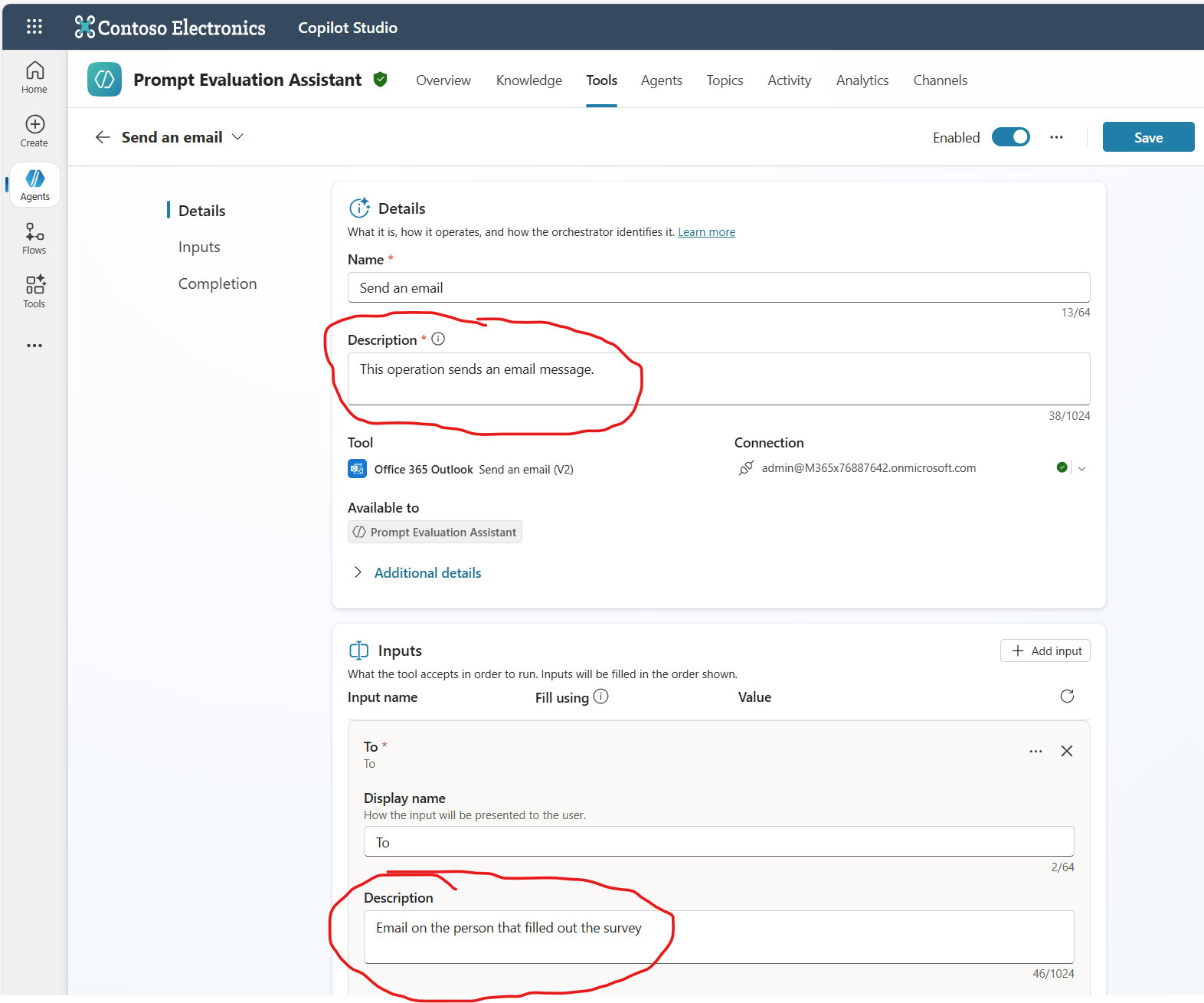Click the Contoso Electronics logo

(x=170, y=28)
